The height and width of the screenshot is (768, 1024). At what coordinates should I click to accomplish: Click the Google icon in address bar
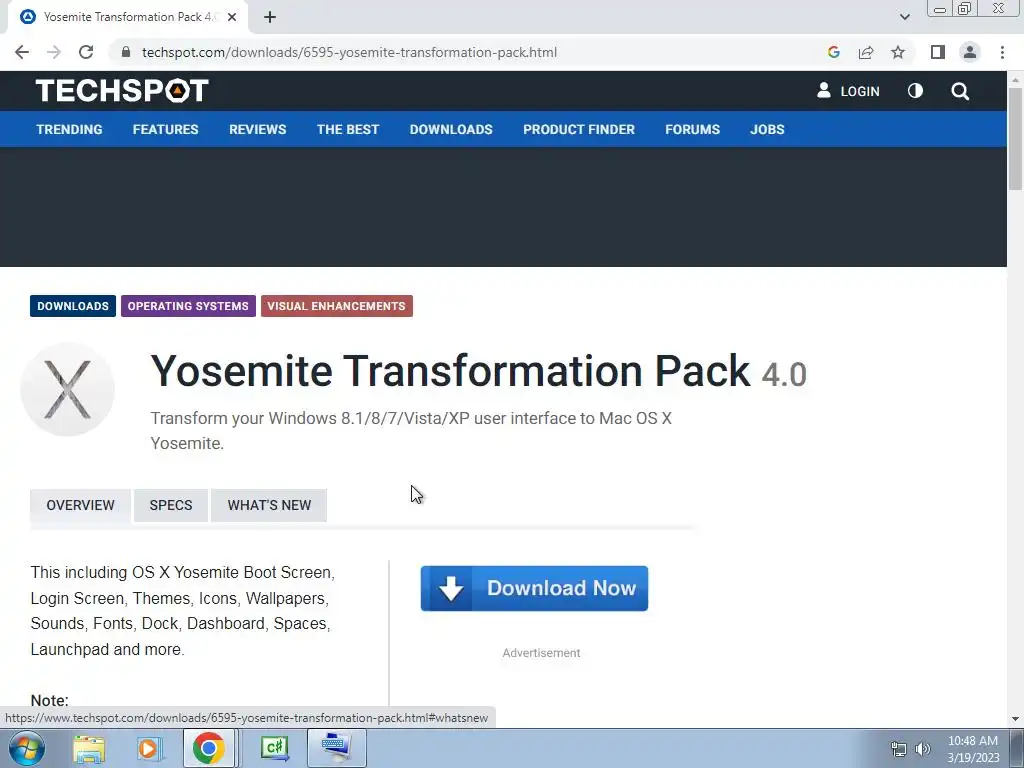click(x=833, y=52)
